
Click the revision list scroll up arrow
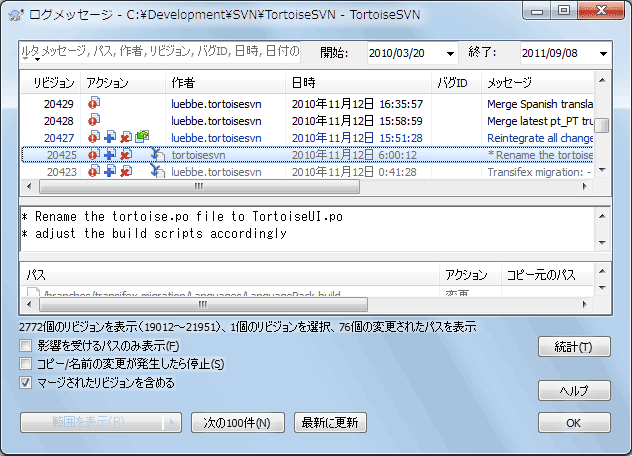pyautogui.click(x=602, y=81)
